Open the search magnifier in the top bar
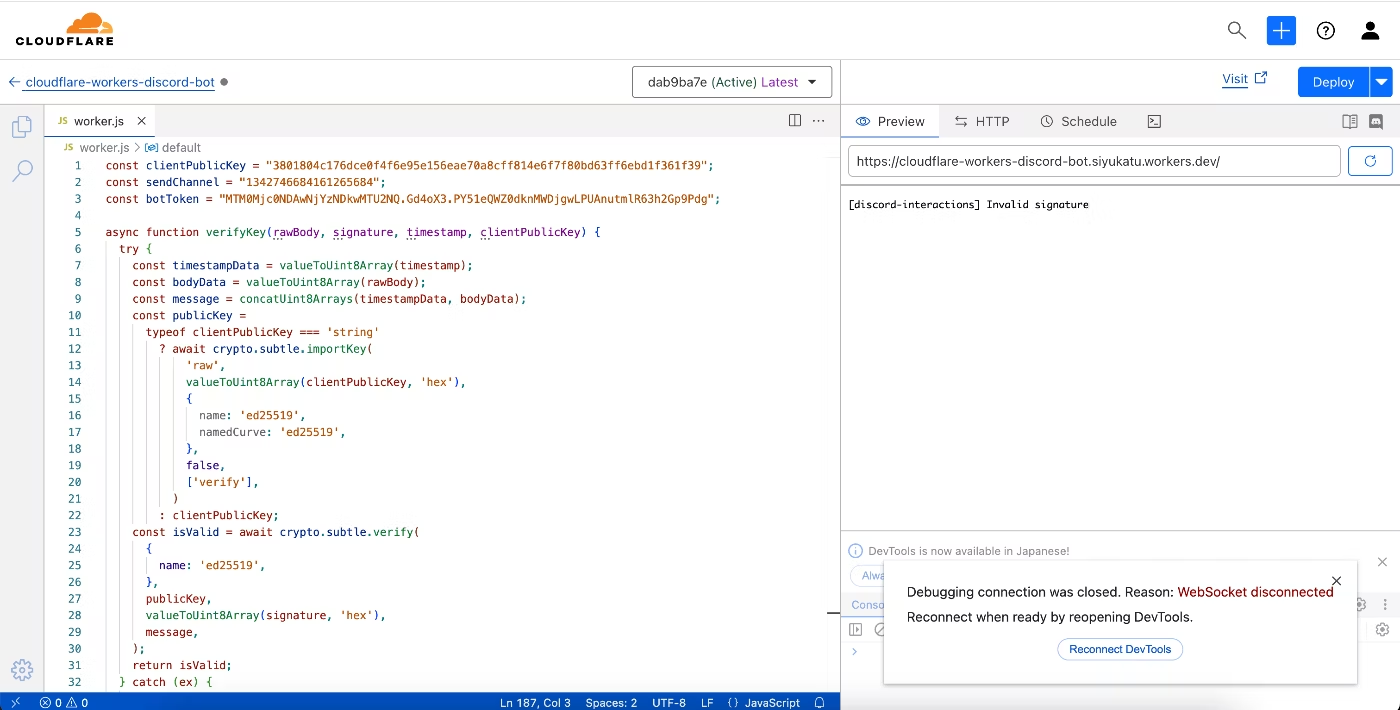Image resolution: width=1400 pixels, height=710 pixels. point(1236,30)
